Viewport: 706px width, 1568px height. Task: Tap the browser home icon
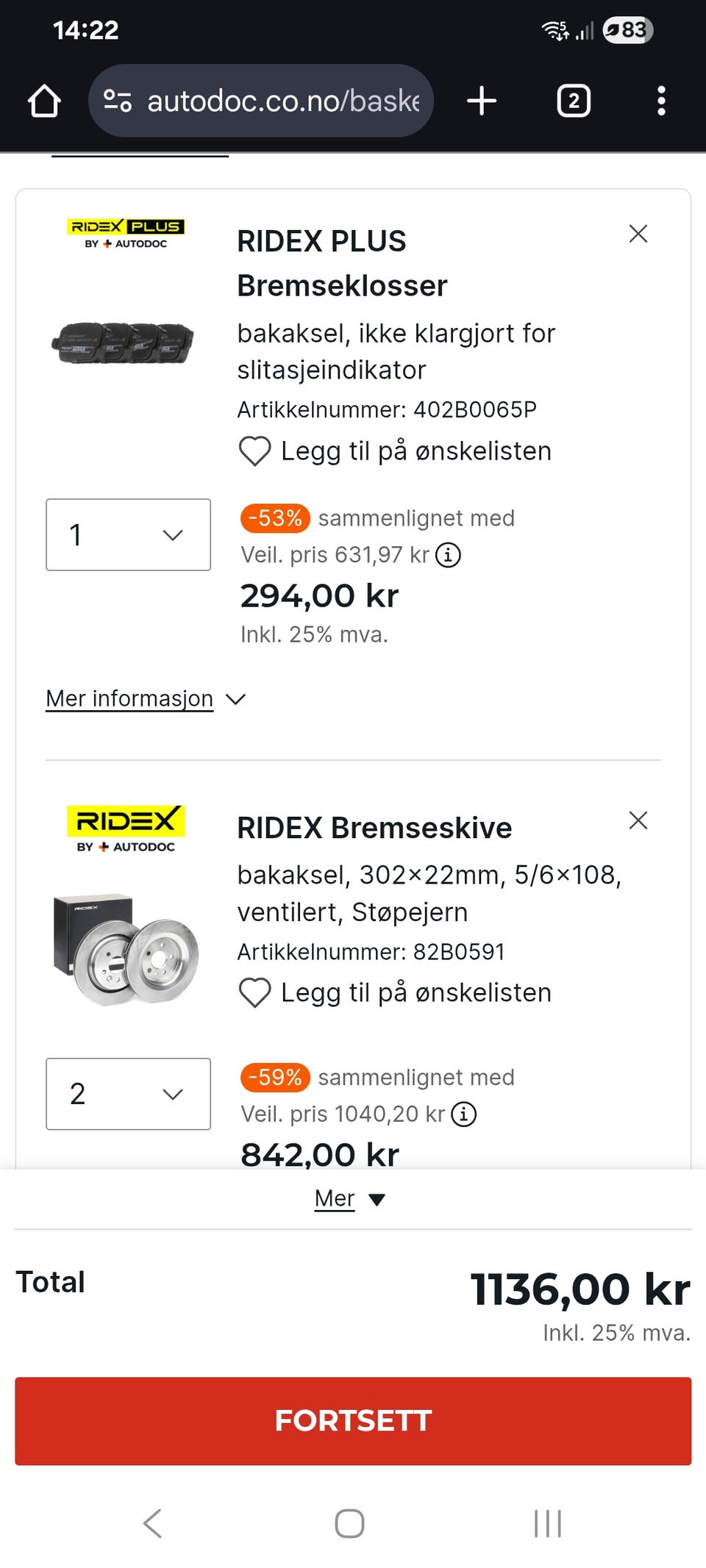pos(44,101)
